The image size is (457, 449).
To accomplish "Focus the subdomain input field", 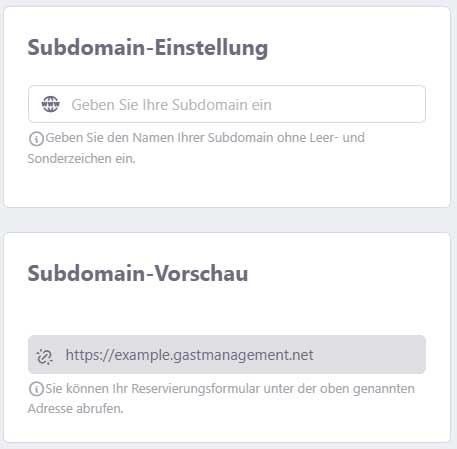I will click(227, 104).
